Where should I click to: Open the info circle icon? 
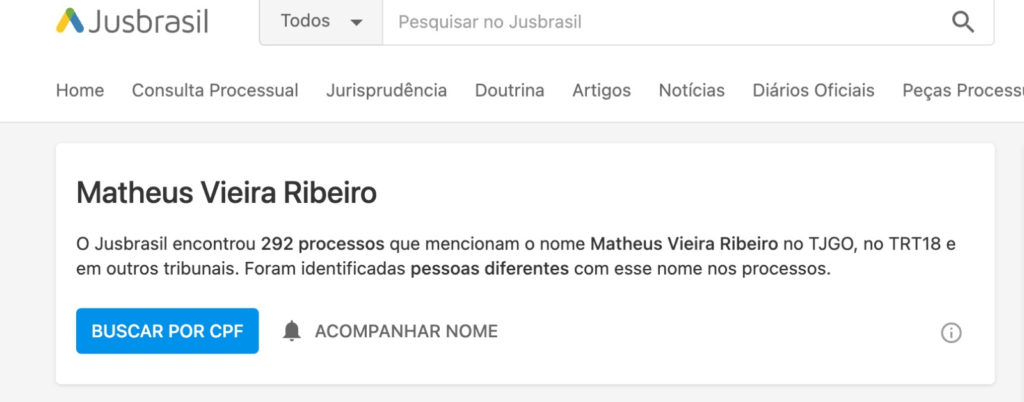click(x=951, y=333)
